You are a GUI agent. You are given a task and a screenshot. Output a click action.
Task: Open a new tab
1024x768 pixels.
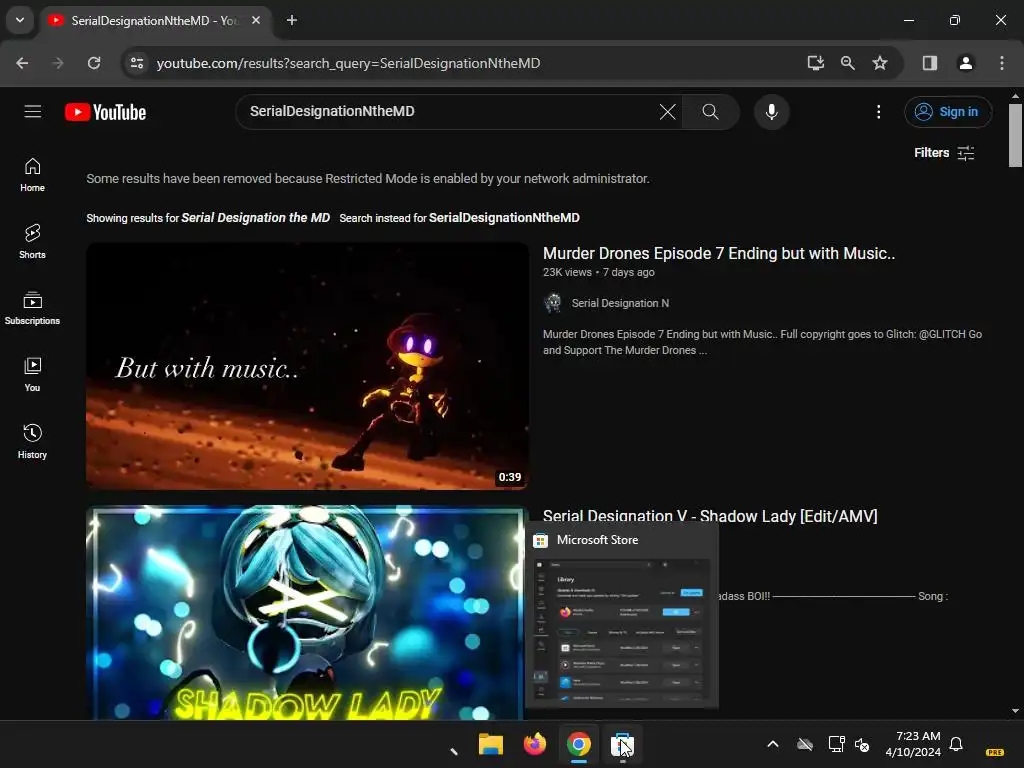(x=292, y=20)
